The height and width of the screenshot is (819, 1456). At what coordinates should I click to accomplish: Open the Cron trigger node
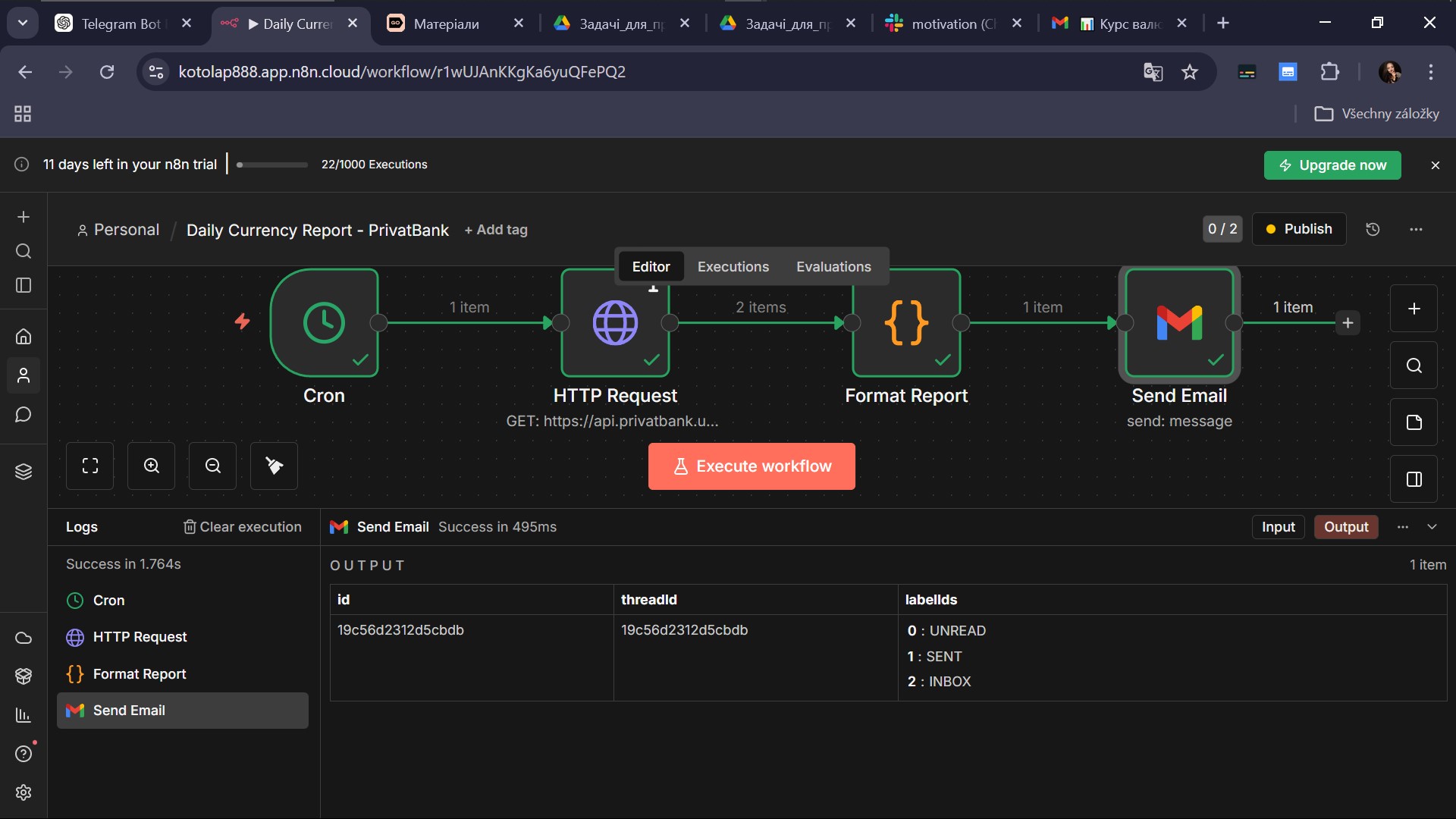[324, 322]
